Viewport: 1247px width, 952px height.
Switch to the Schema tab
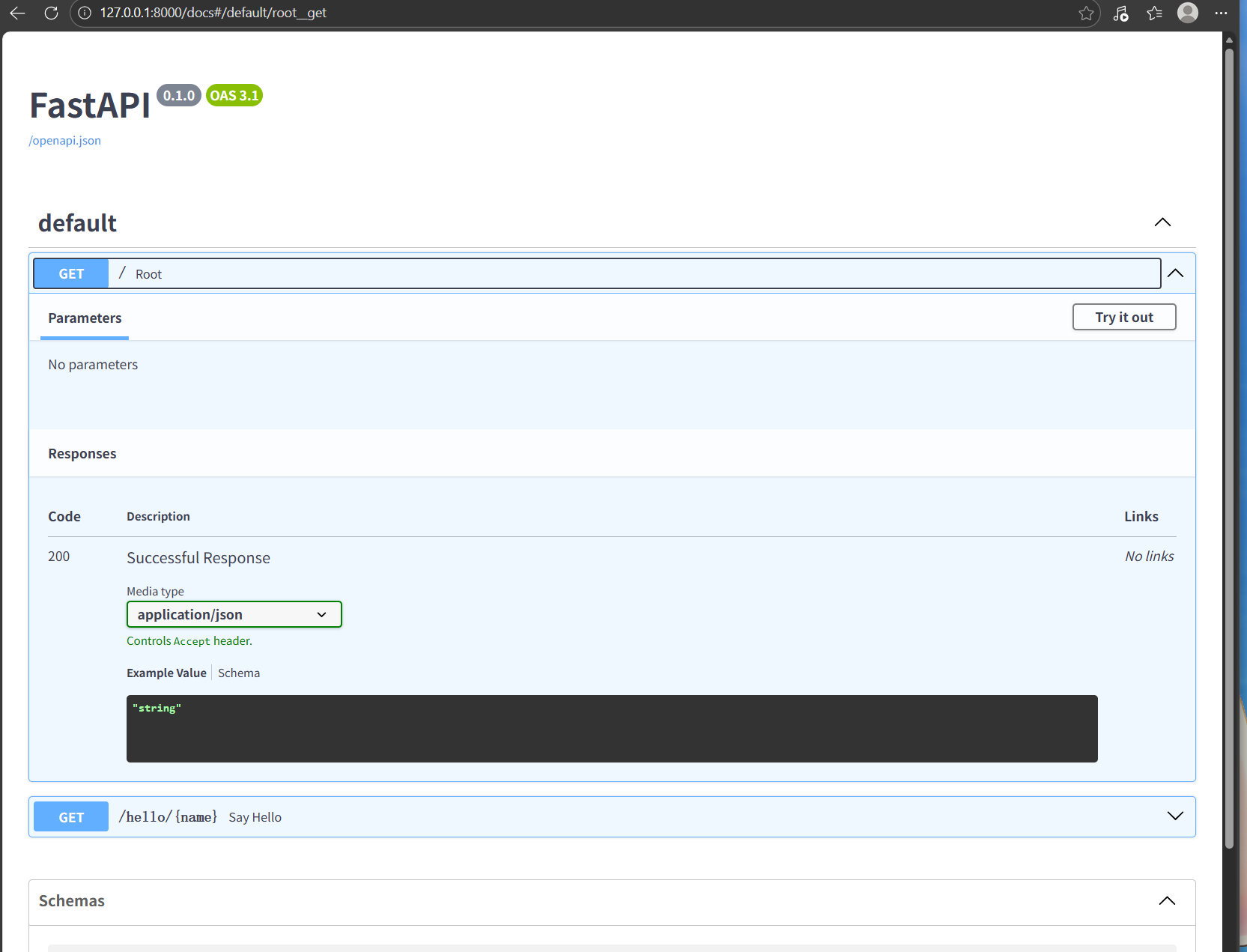pyautogui.click(x=239, y=673)
